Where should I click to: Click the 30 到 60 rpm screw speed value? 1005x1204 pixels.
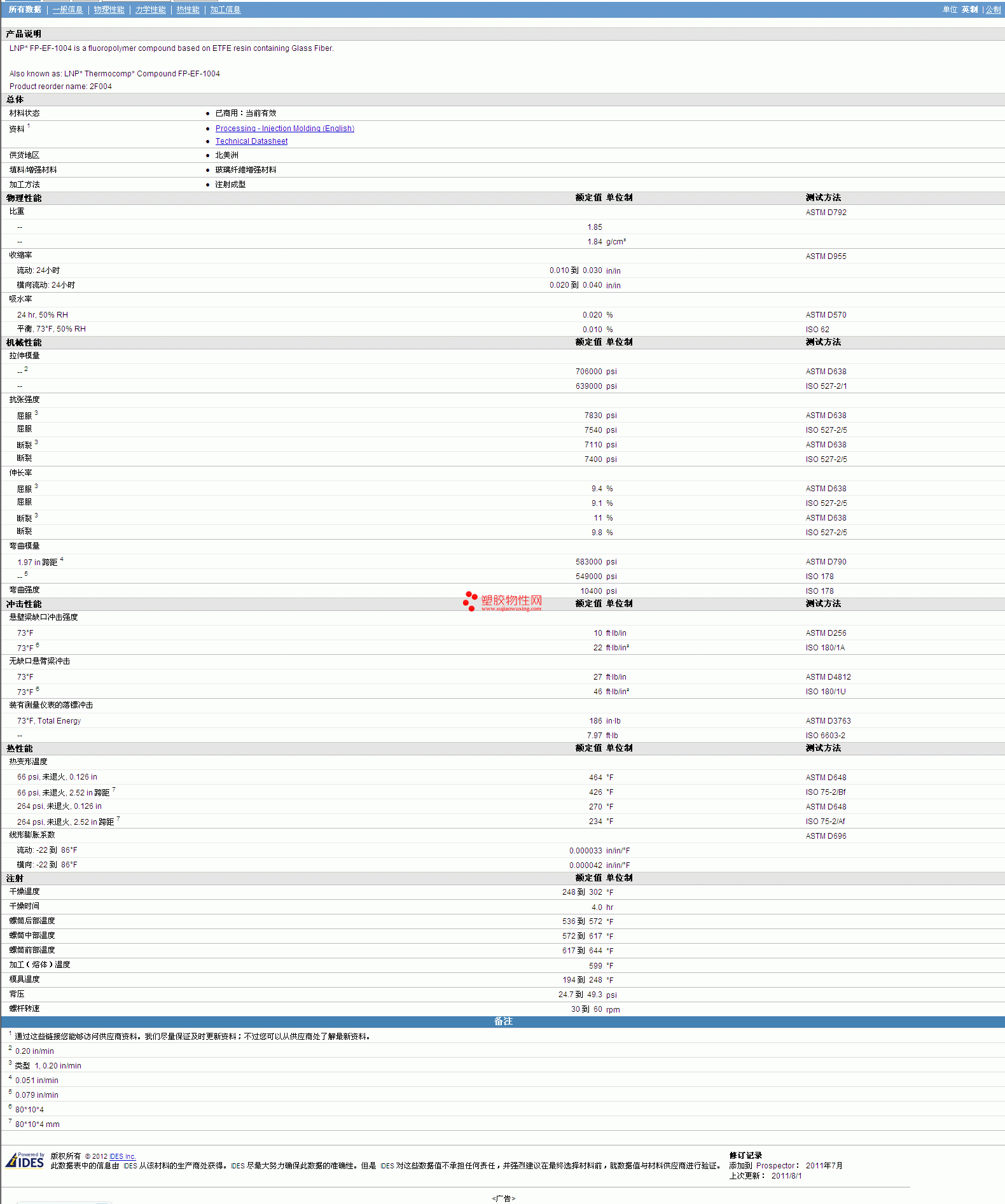[x=595, y=1009]
